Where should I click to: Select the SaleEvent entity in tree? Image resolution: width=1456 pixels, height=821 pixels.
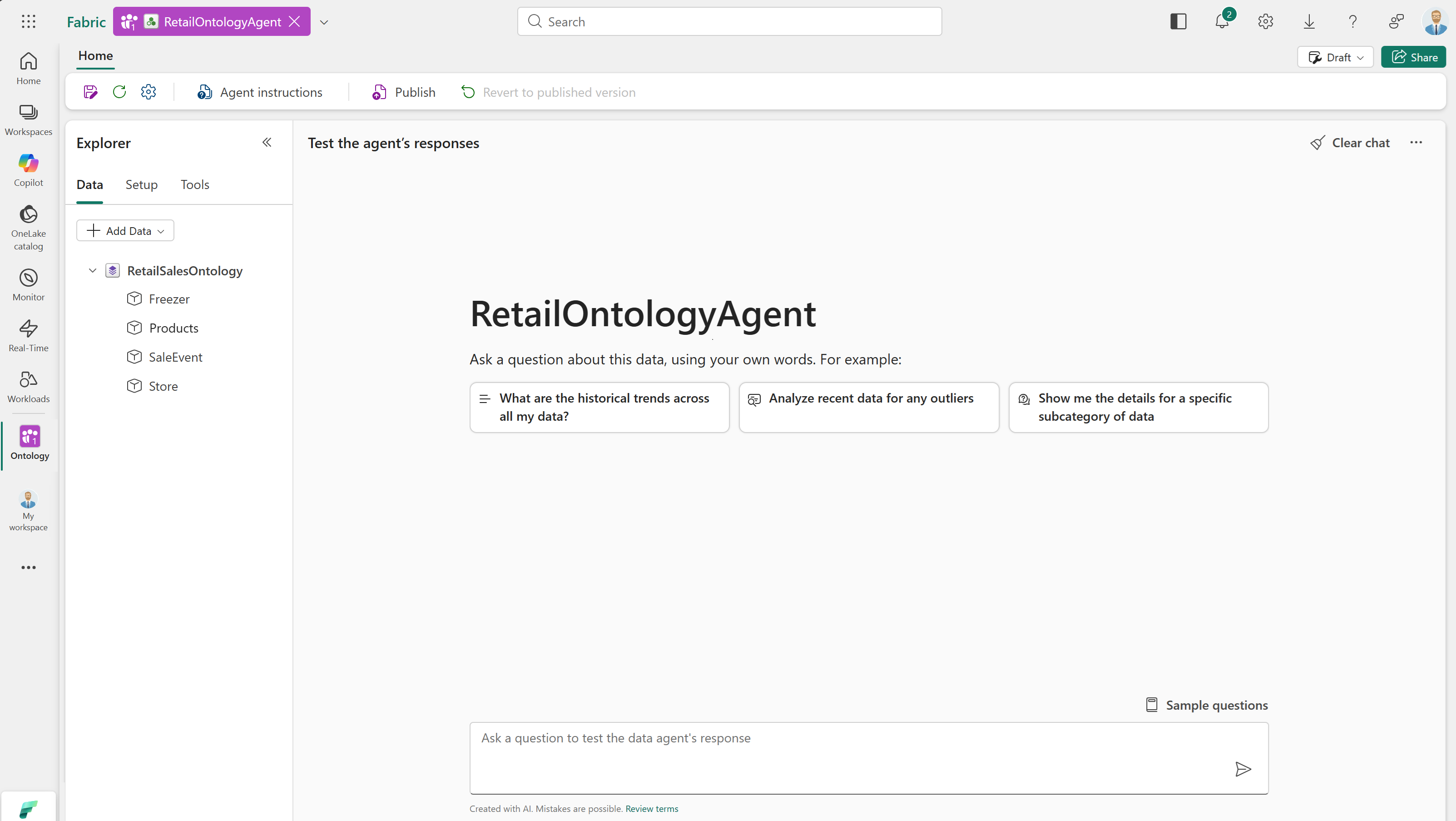pyautogui.click(x=175, y=358)
